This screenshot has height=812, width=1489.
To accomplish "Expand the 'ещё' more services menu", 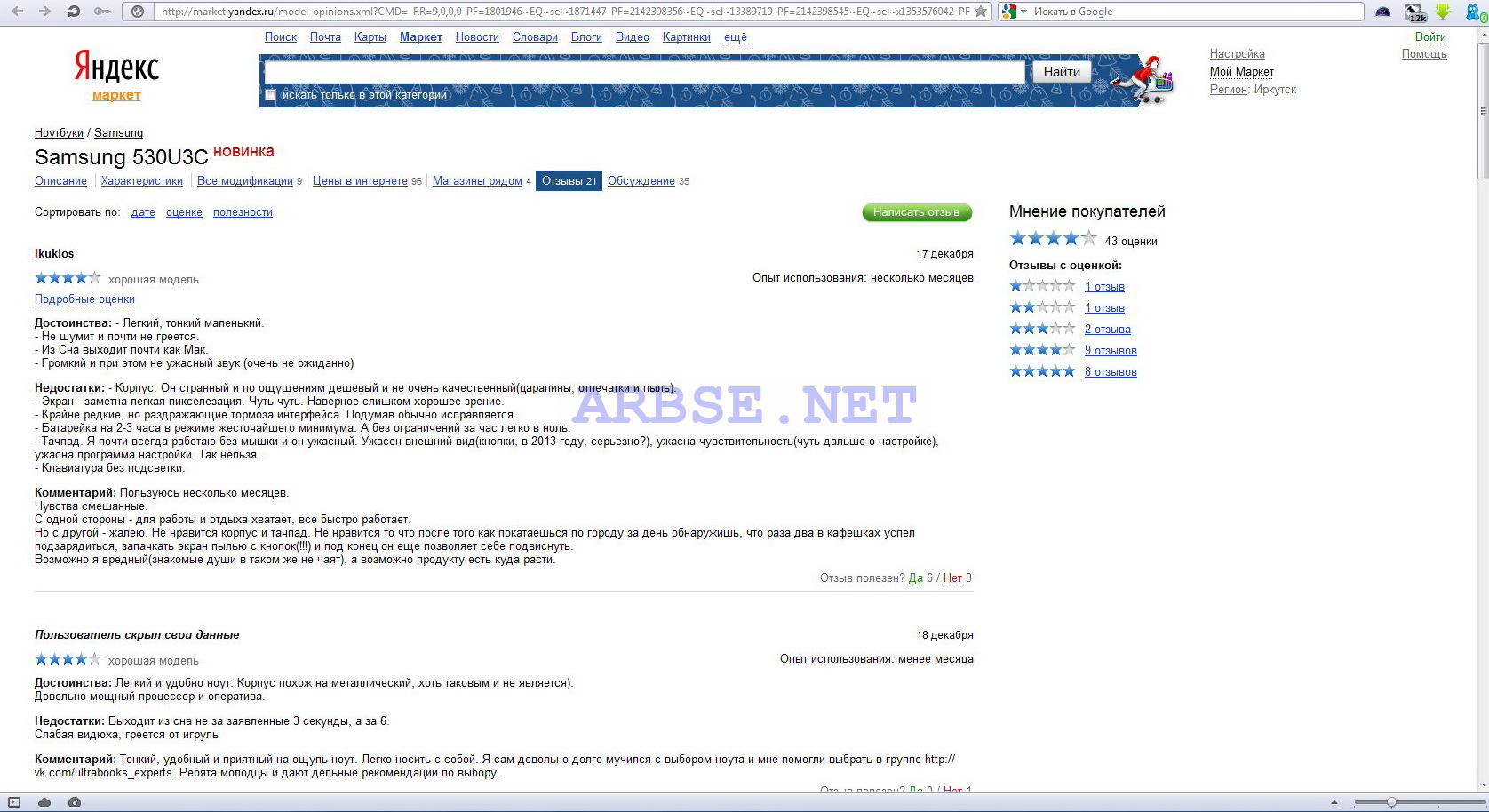I will (x=736, y=37).
